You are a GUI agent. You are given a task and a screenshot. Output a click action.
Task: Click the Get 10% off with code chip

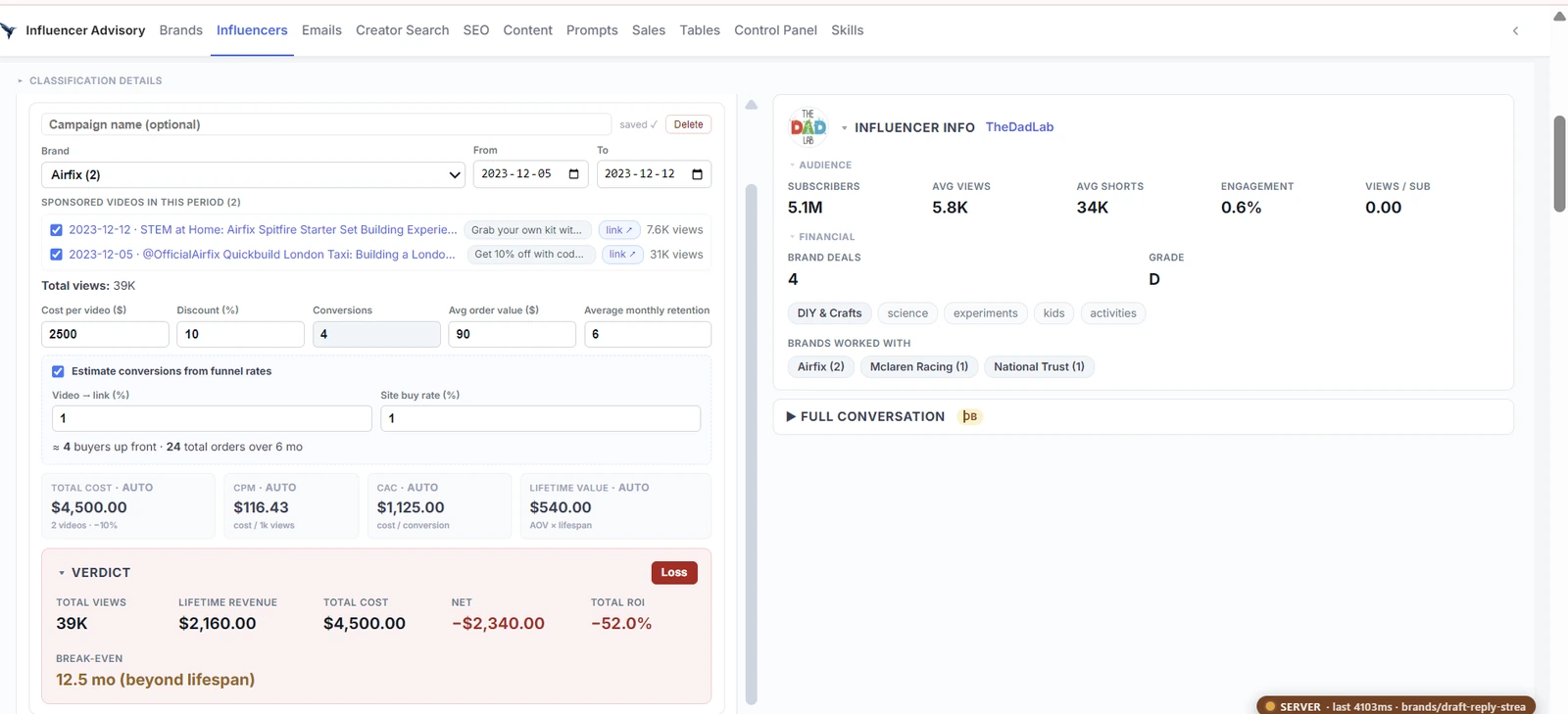pyautogui.click(x=530, y=255)
